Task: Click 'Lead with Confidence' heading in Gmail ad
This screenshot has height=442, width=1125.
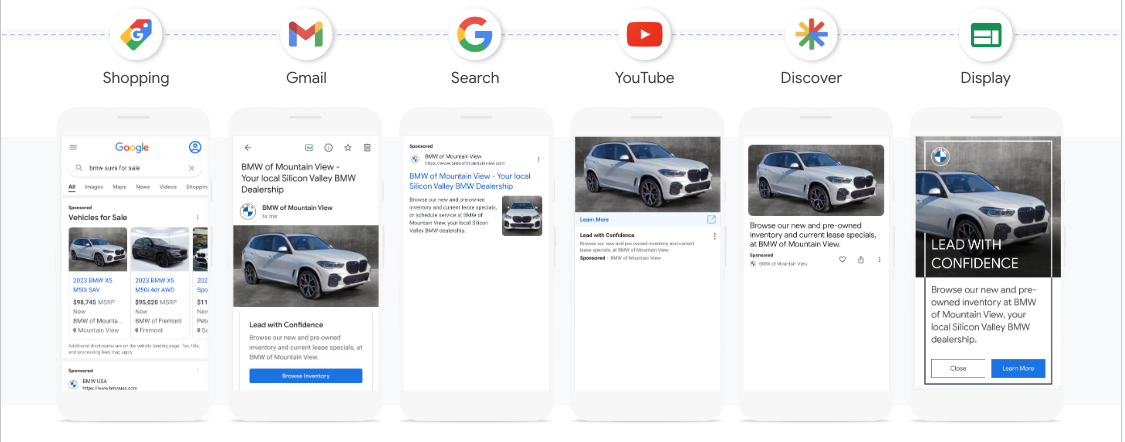Action: [x=286, y=324]
